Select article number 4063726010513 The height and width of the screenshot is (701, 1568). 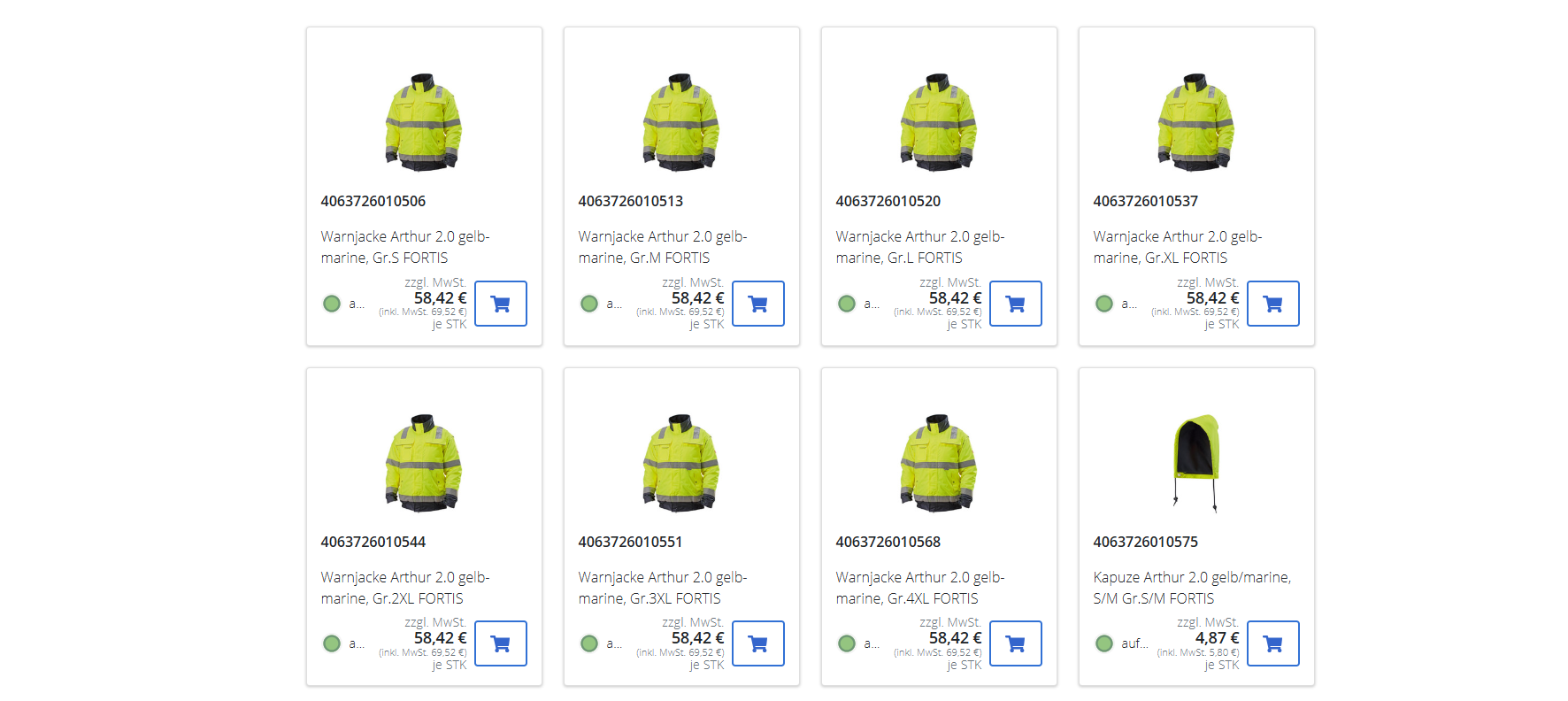click(631, 201)
